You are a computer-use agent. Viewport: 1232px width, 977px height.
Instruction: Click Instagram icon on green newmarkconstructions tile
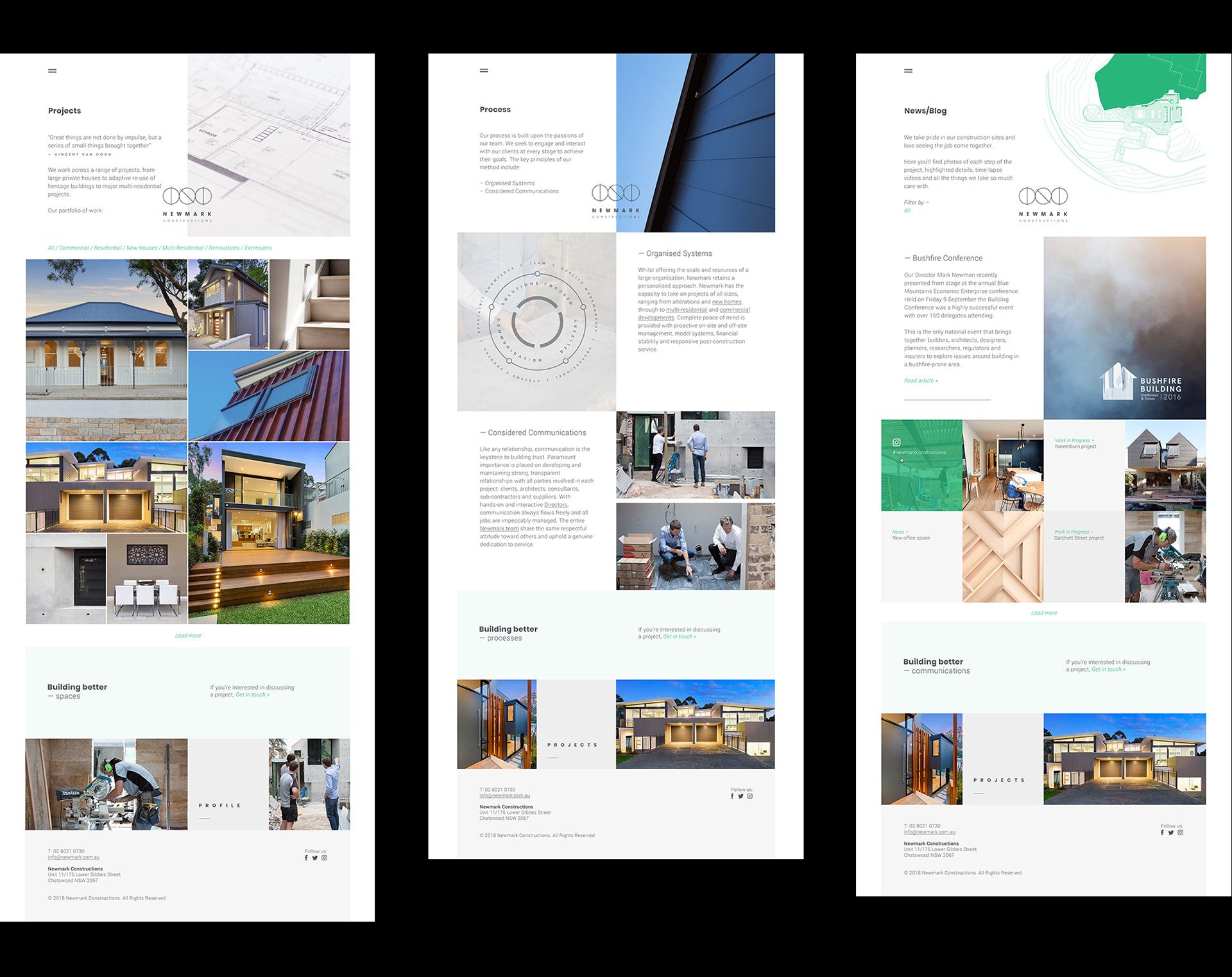tap(896, 442)
